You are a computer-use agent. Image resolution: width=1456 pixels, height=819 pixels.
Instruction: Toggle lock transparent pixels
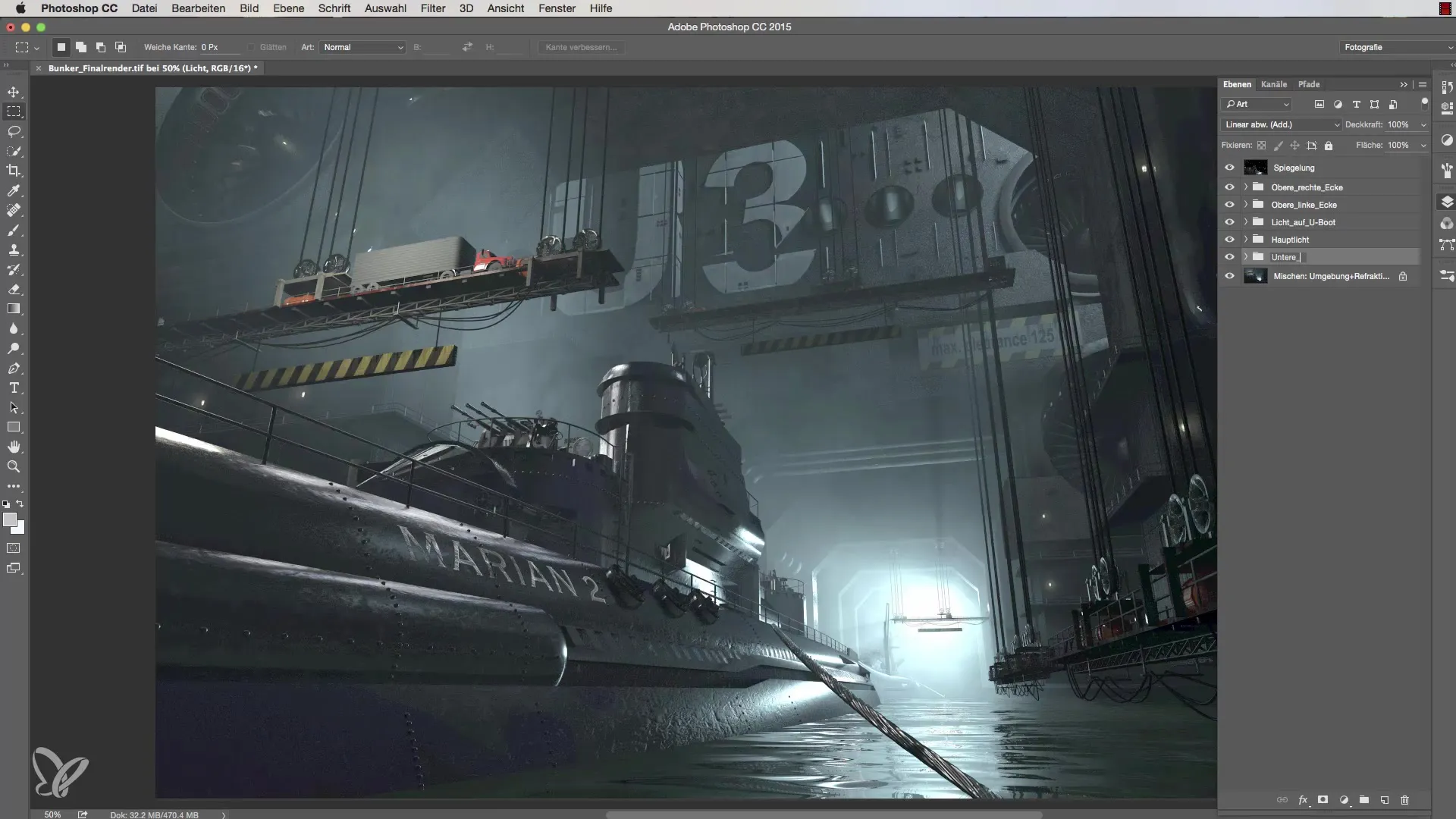(x=1261, y=146)
